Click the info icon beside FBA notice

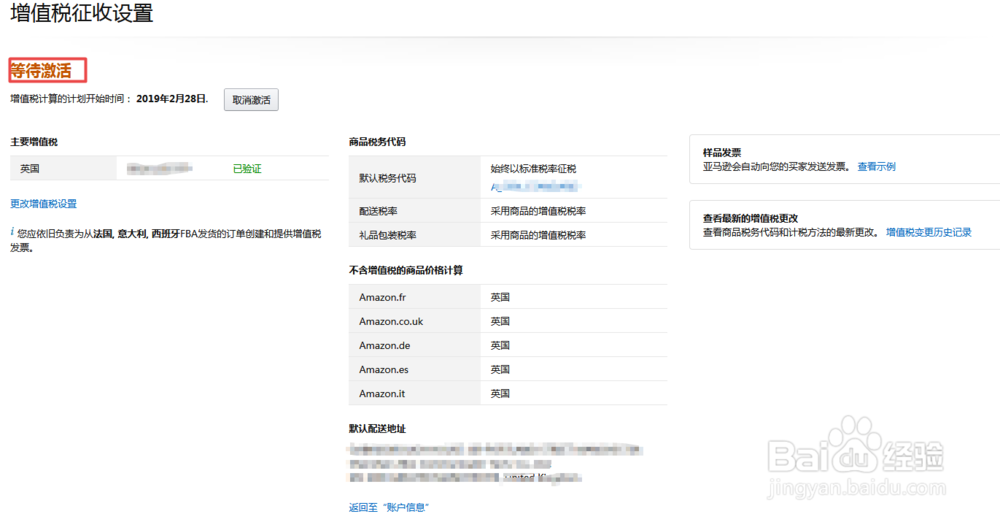click(12, 232)
